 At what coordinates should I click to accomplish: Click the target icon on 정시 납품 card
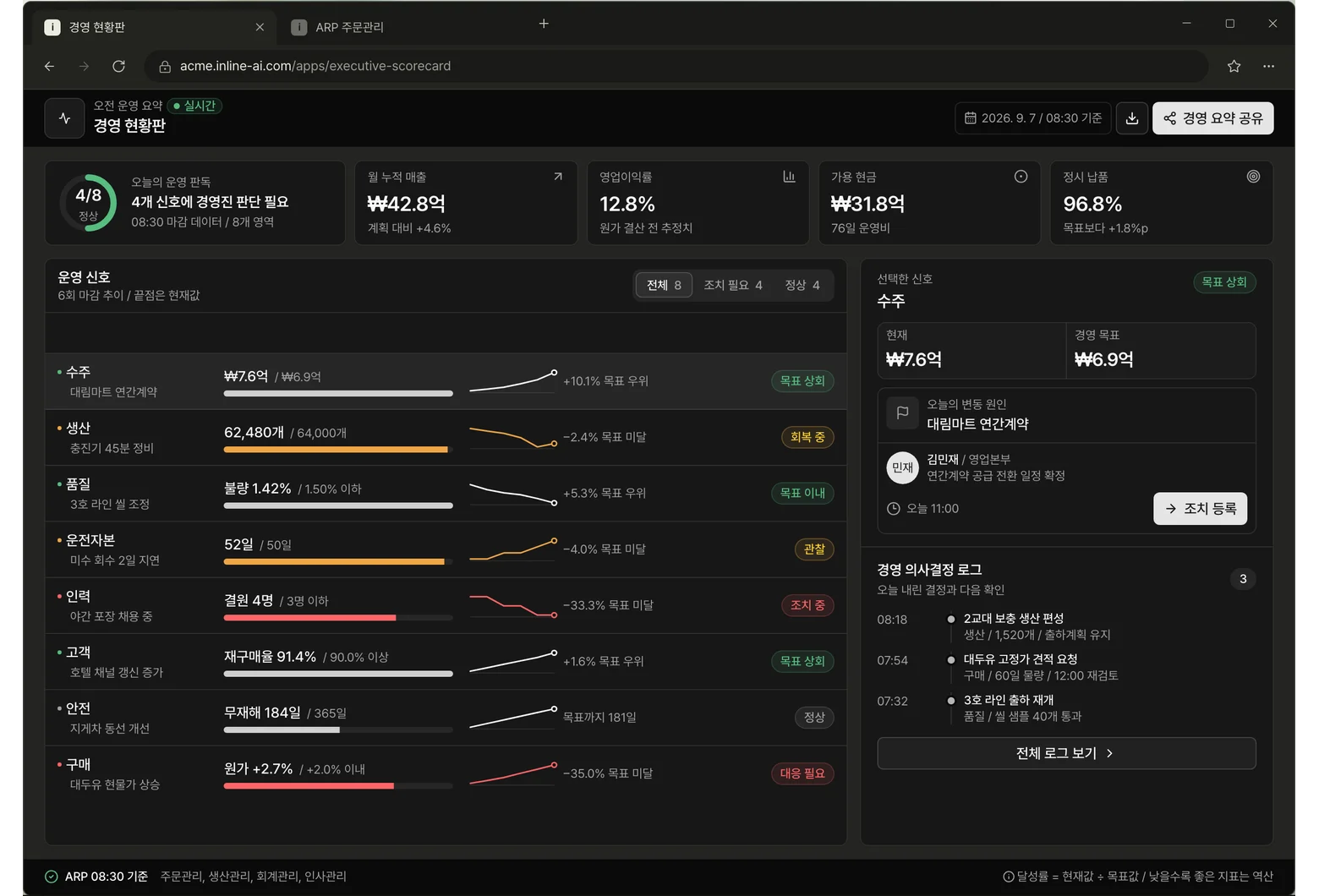(1253, 177)
